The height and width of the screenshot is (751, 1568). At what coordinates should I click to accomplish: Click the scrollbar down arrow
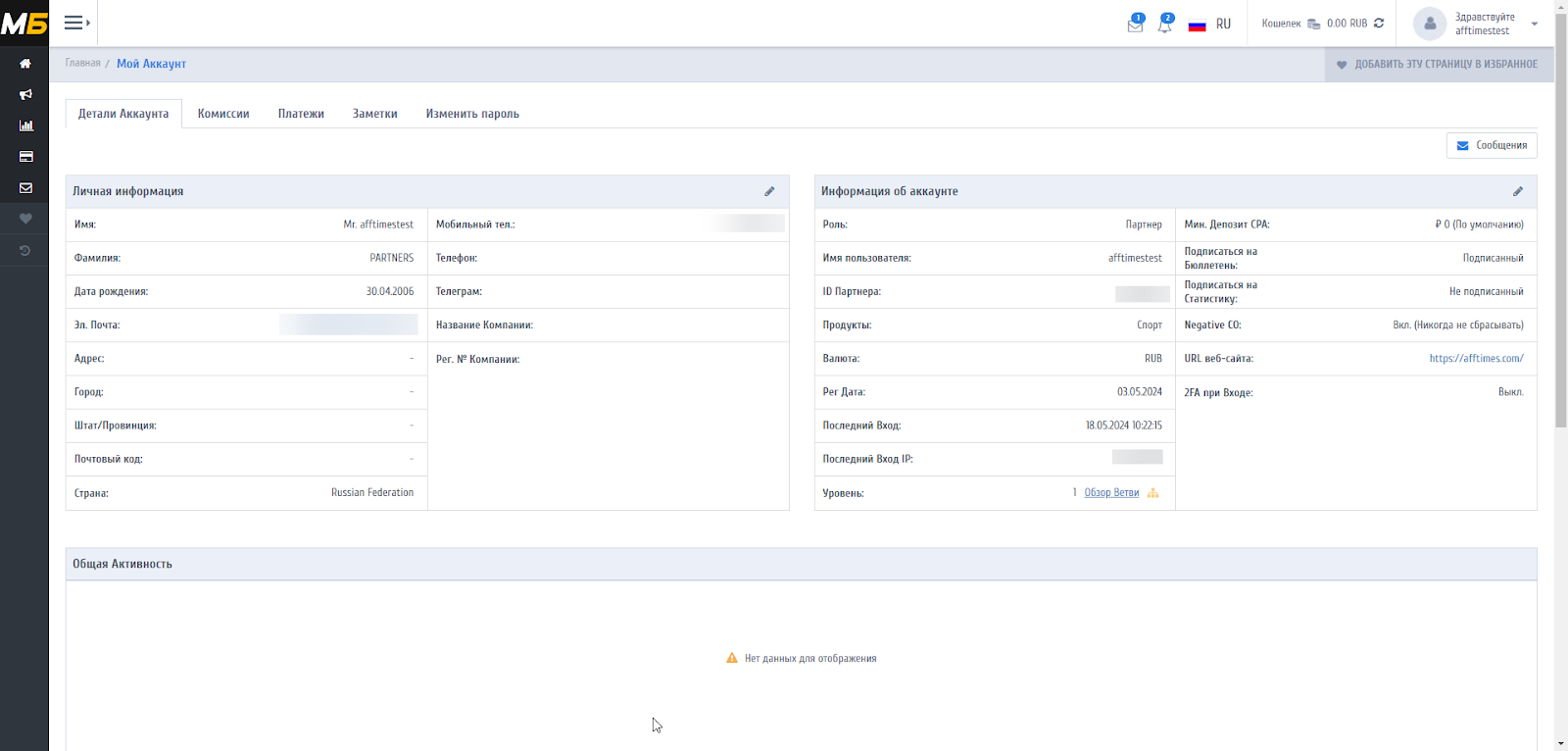(1561, 743)
